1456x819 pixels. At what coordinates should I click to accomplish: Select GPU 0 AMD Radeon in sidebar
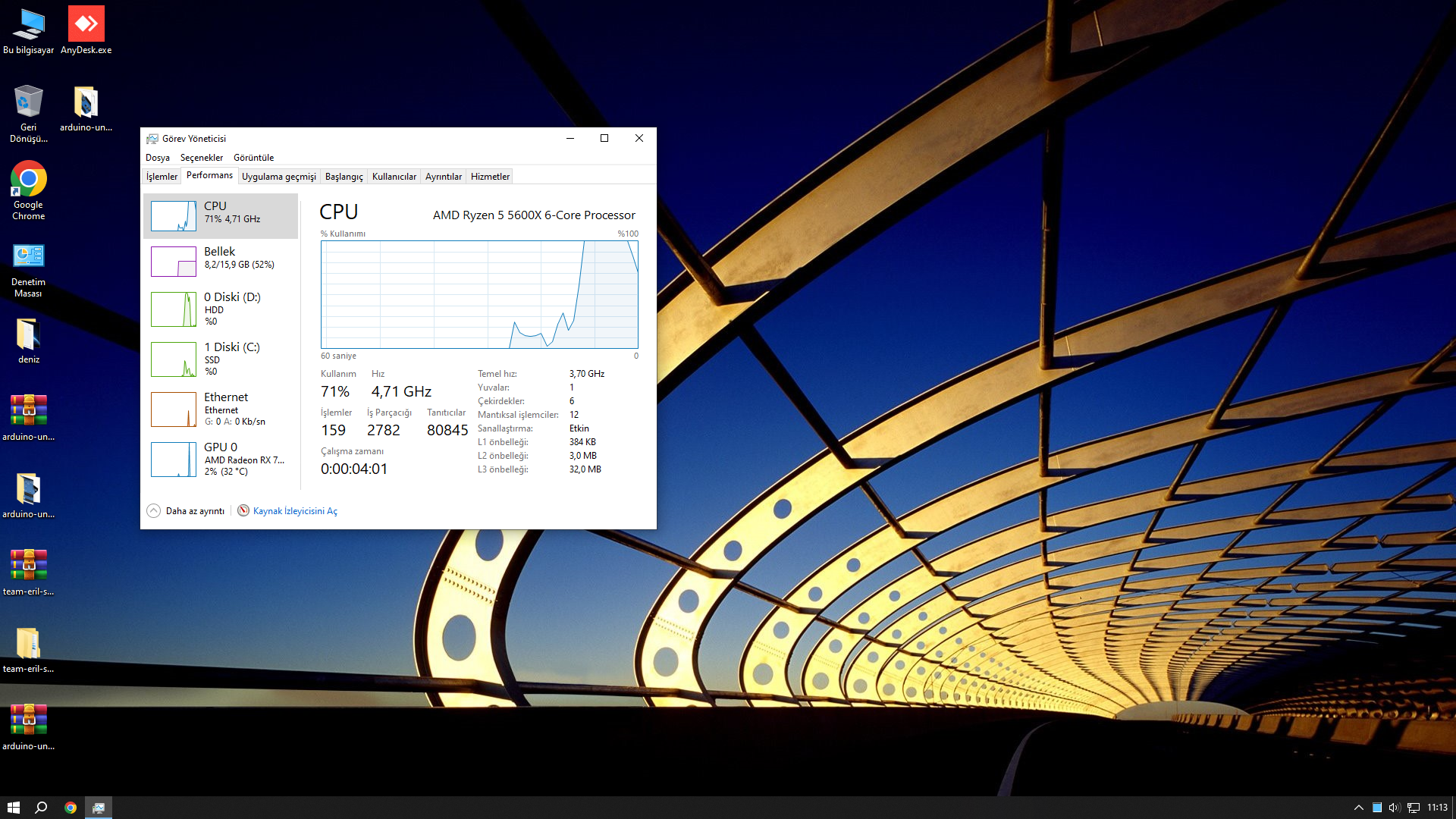pos(221,460)
